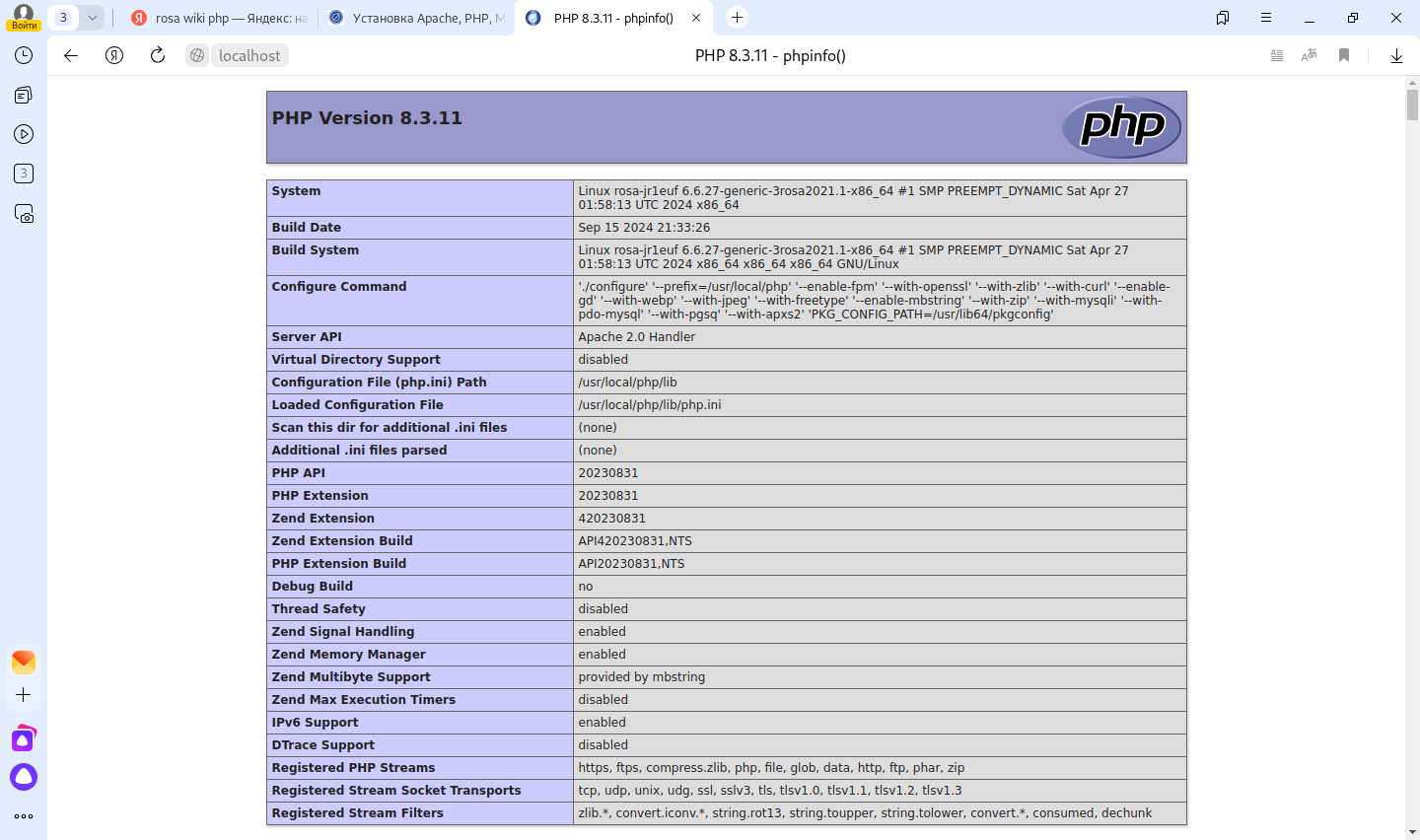Click the 'Build Date' row label

(307, 228)
